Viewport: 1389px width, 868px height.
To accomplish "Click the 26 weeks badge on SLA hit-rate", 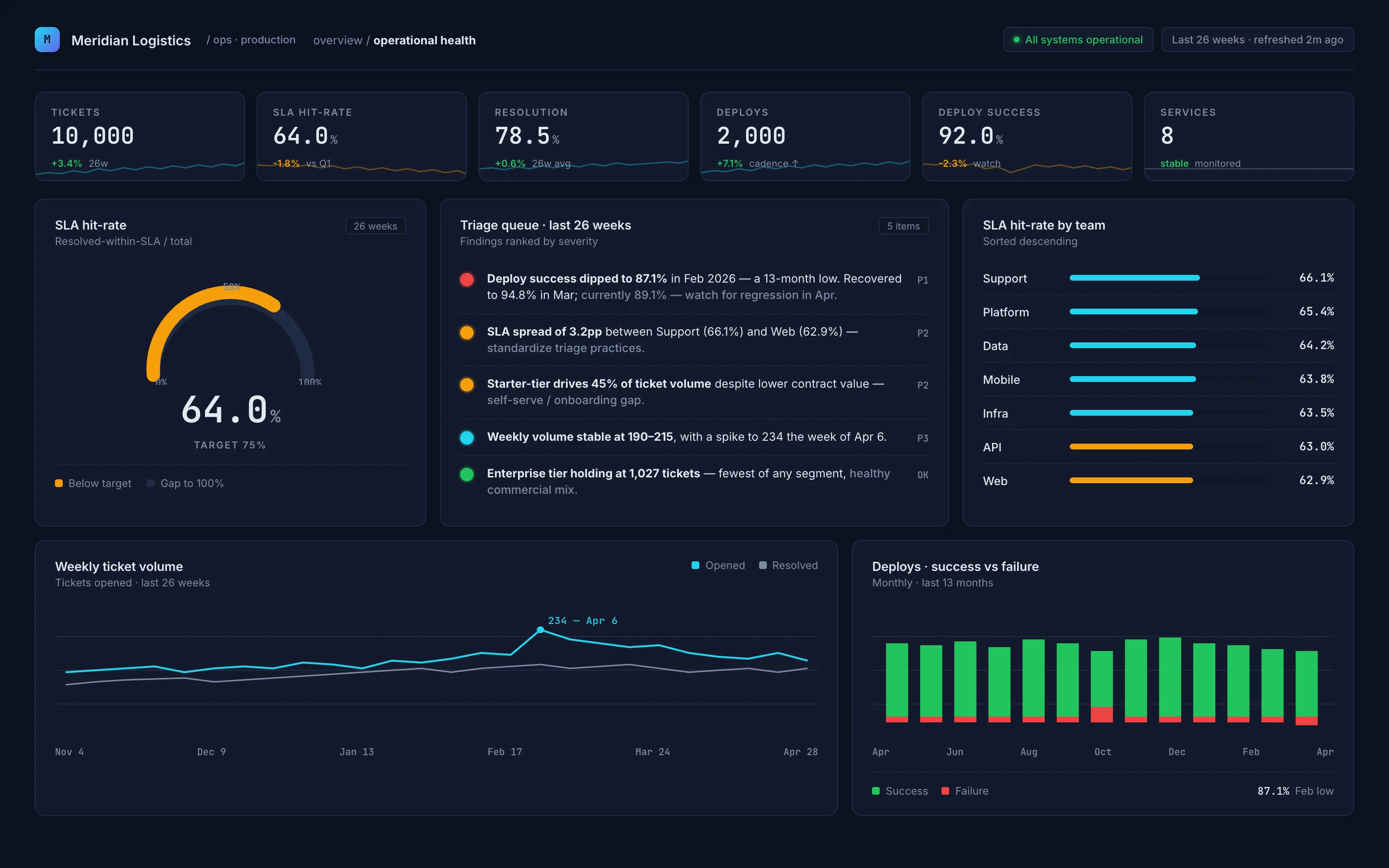I will tap(375, 226).
